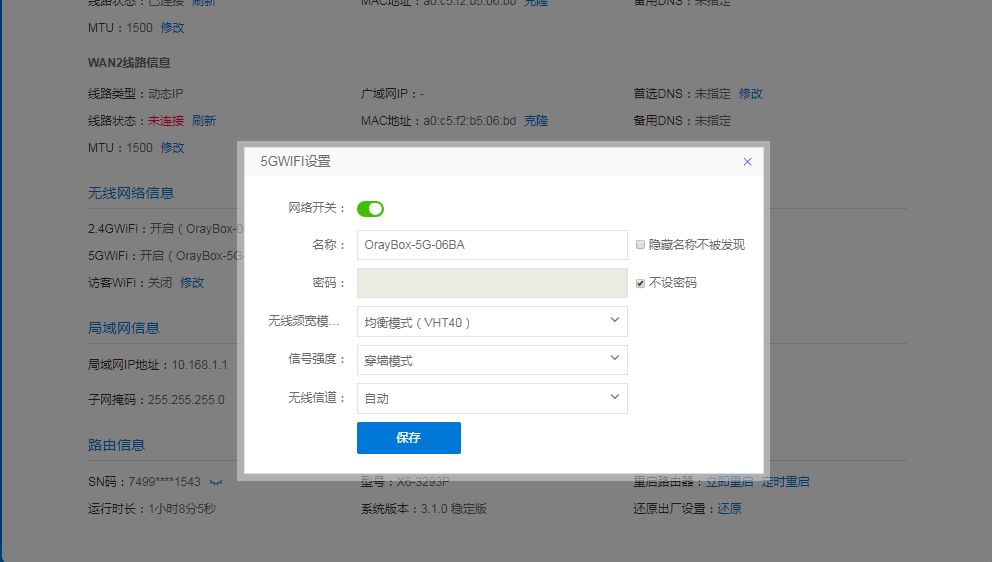Image resolution: width=992 pixels, height=562 pixels.
Task: Modify the guest WiFi setting
Action: (x=192, y=282)
